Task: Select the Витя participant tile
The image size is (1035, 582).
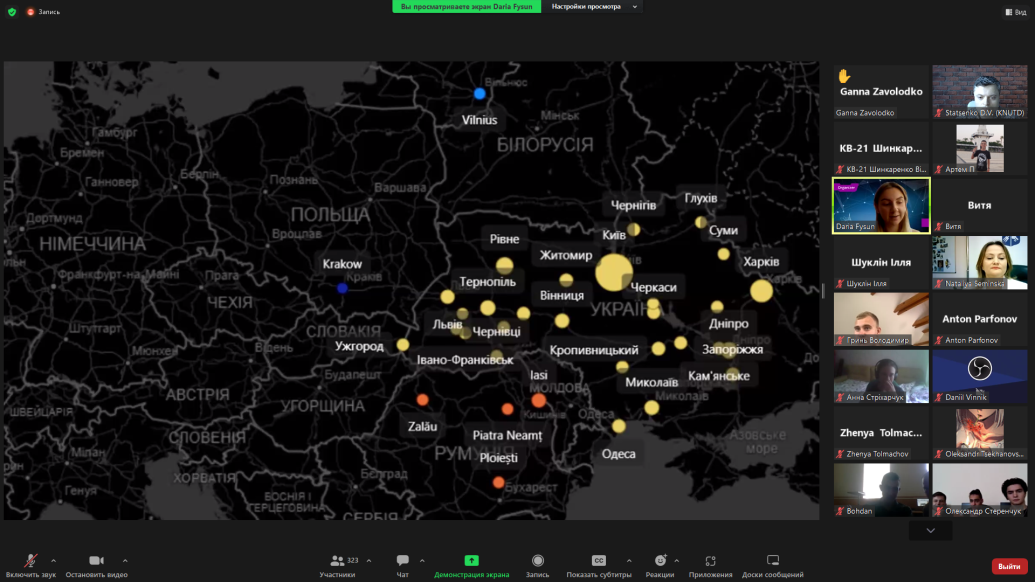Action: pyautogui.click(x=980, y=205)
